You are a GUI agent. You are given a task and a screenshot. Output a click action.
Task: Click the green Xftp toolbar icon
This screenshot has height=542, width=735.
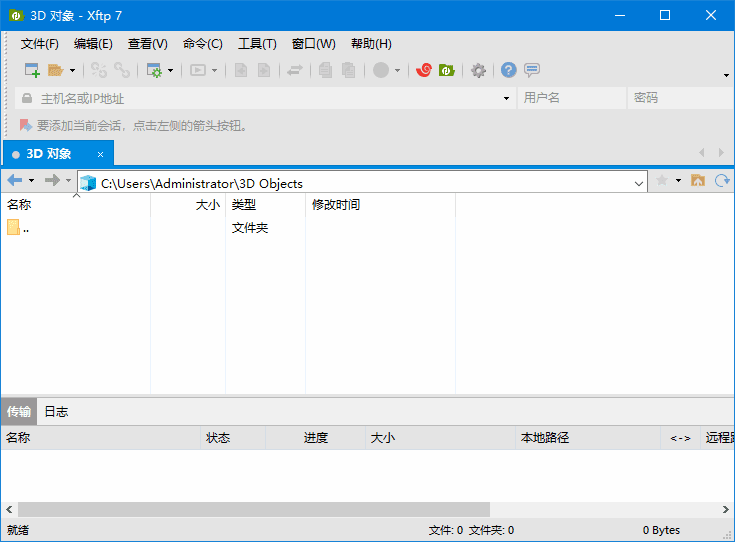tap(447, 70)
